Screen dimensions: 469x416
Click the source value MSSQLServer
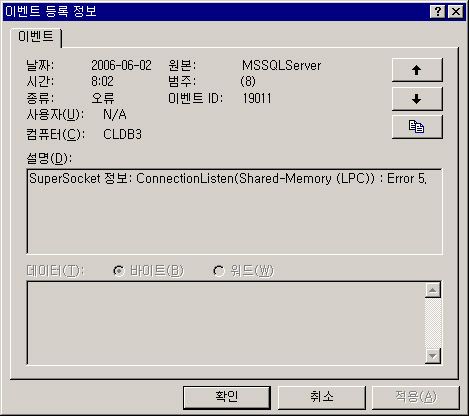pos(281,65)
